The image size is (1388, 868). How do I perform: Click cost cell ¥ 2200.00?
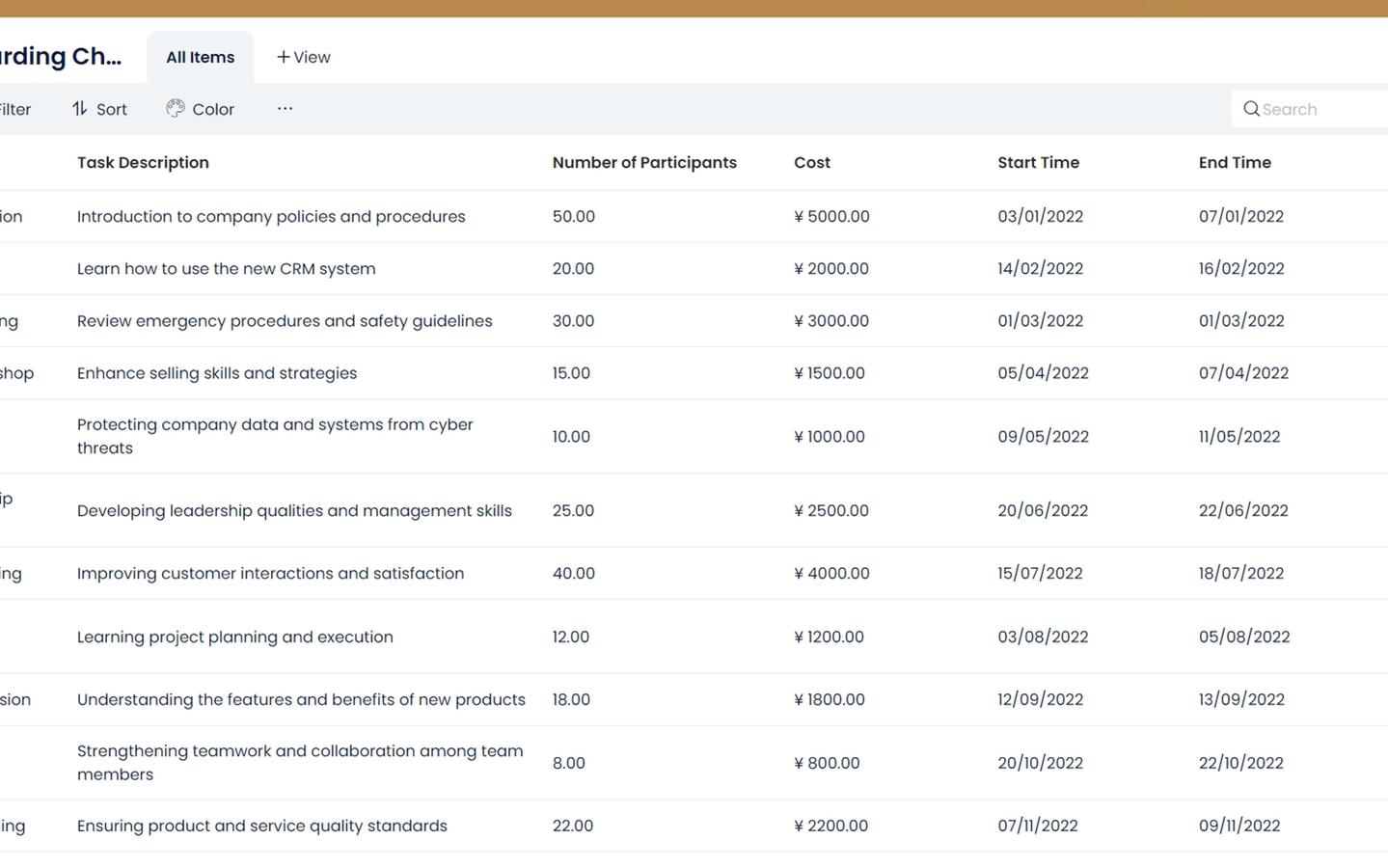(x=830, y=826)
